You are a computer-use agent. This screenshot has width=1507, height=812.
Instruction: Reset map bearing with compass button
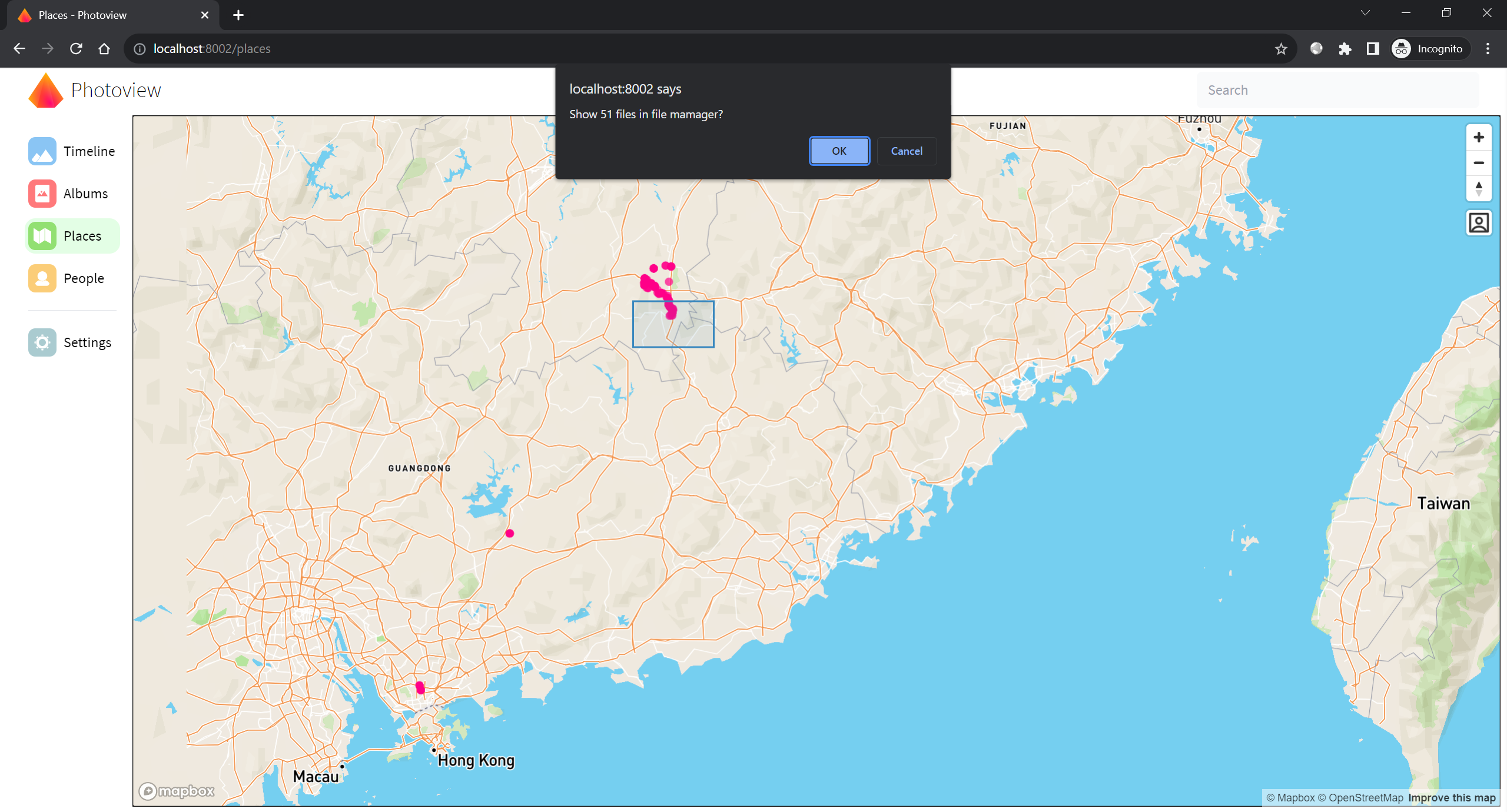tap(1478, 188)
